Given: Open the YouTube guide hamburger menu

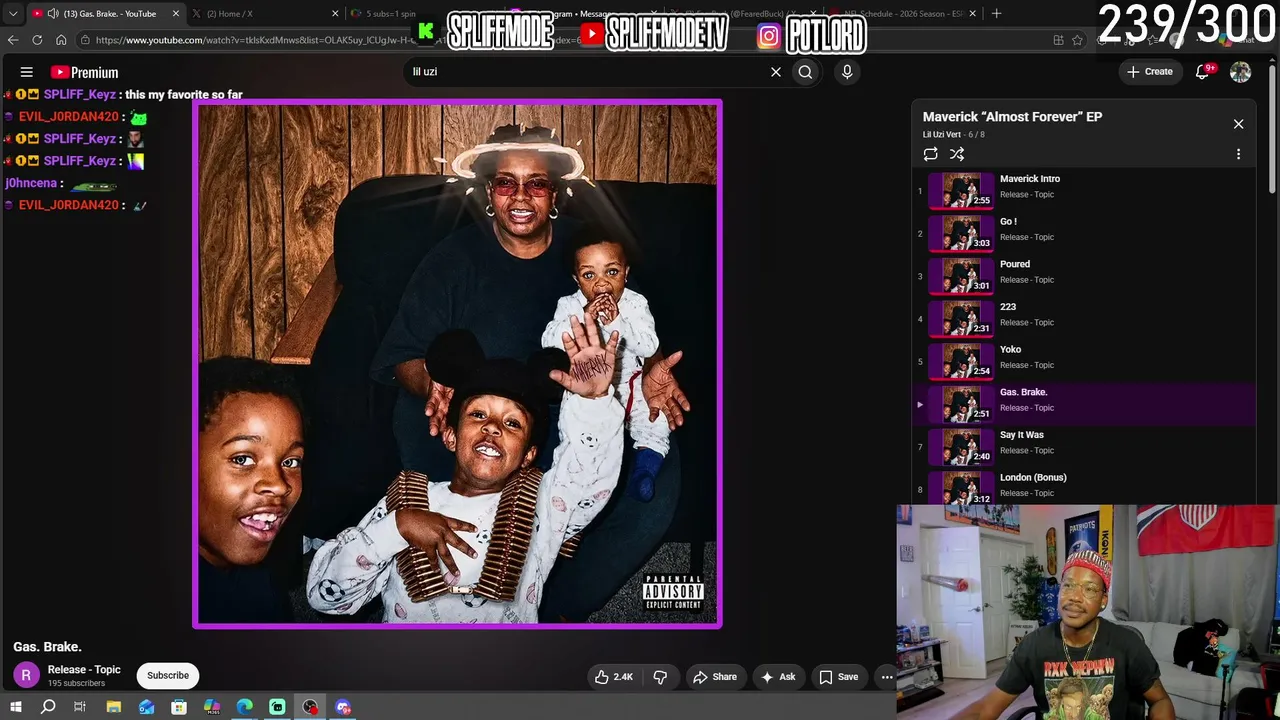Looking at the screenshot, I should click(x=27, y=72).
